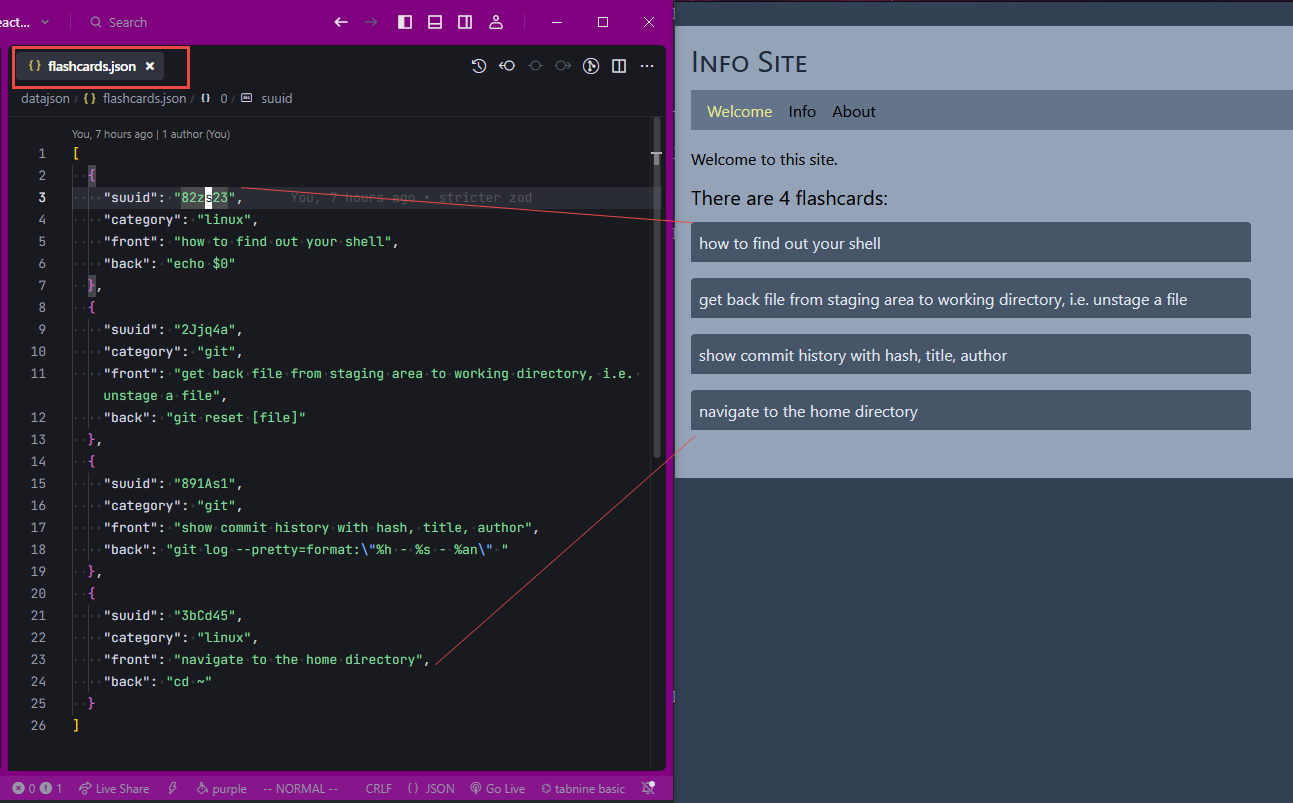Screen dimensions: 1293x803
Task: Click the authorship CodeLens 'You, 7 hours ago'
Action: click(x=151, y=134)
